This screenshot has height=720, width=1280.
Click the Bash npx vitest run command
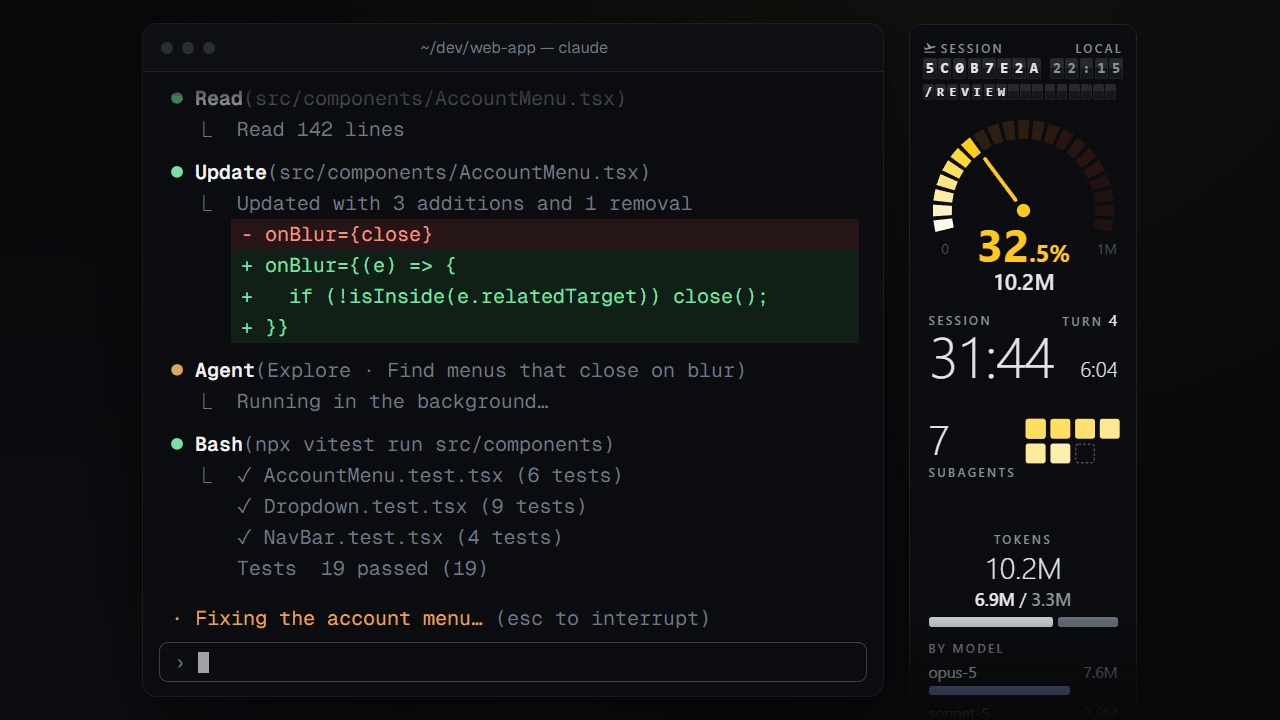coord(404,444)
